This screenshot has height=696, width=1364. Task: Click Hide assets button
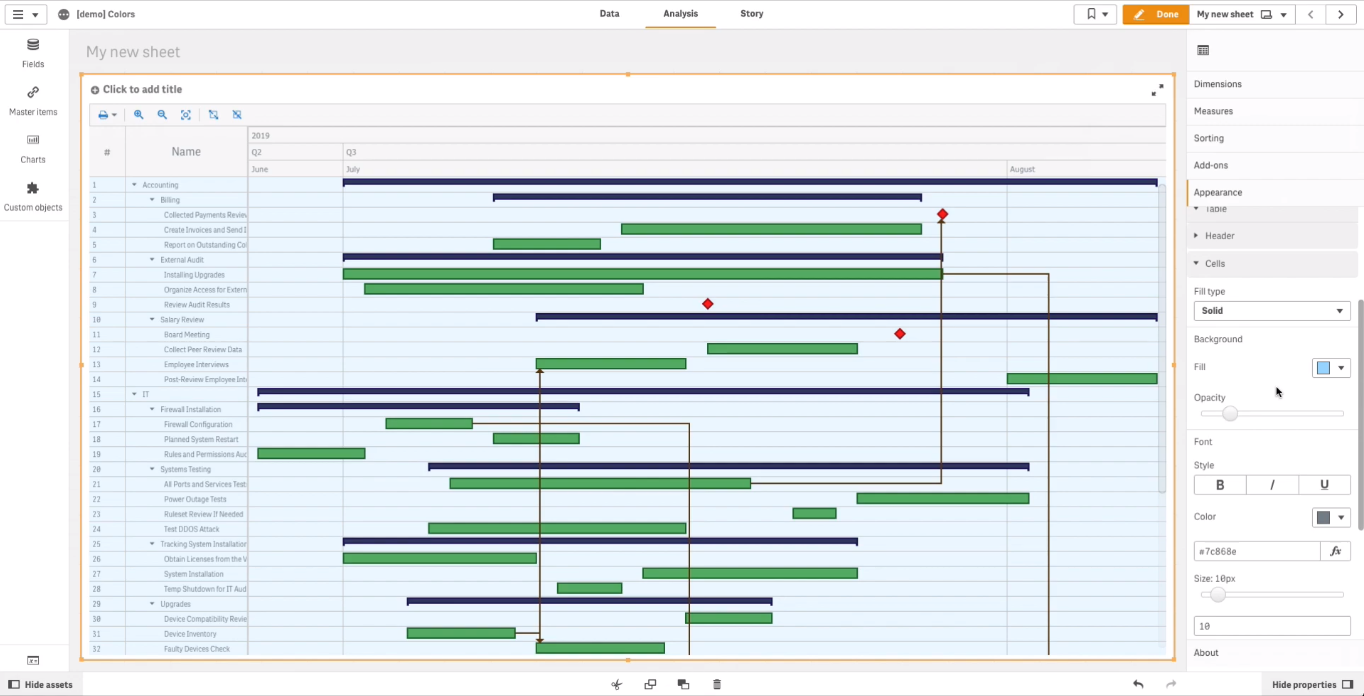click(x=40, y=685)
